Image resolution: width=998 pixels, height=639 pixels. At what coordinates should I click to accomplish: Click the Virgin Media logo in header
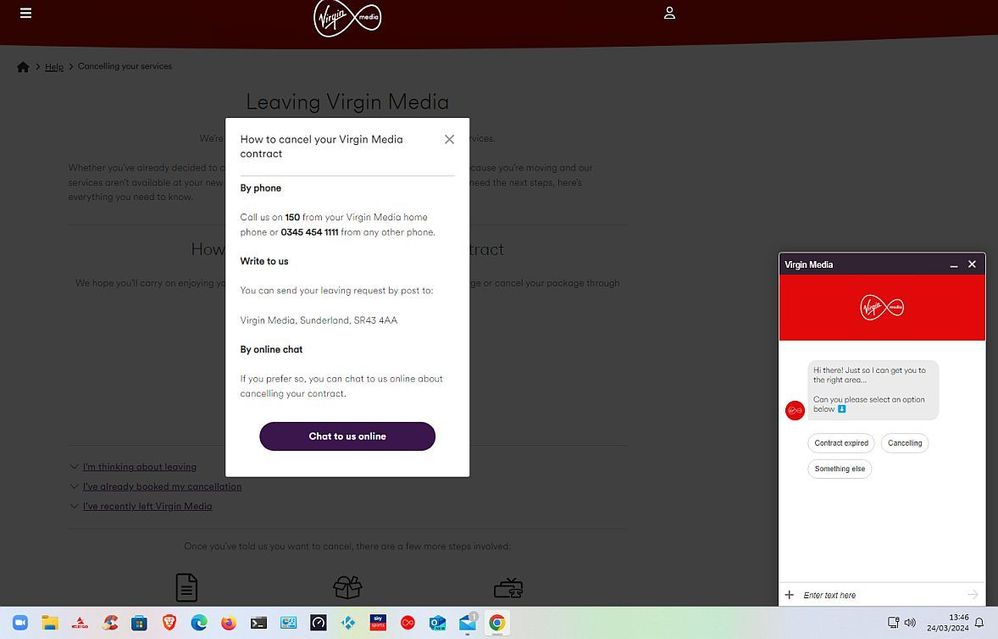(x=348, y=18)
